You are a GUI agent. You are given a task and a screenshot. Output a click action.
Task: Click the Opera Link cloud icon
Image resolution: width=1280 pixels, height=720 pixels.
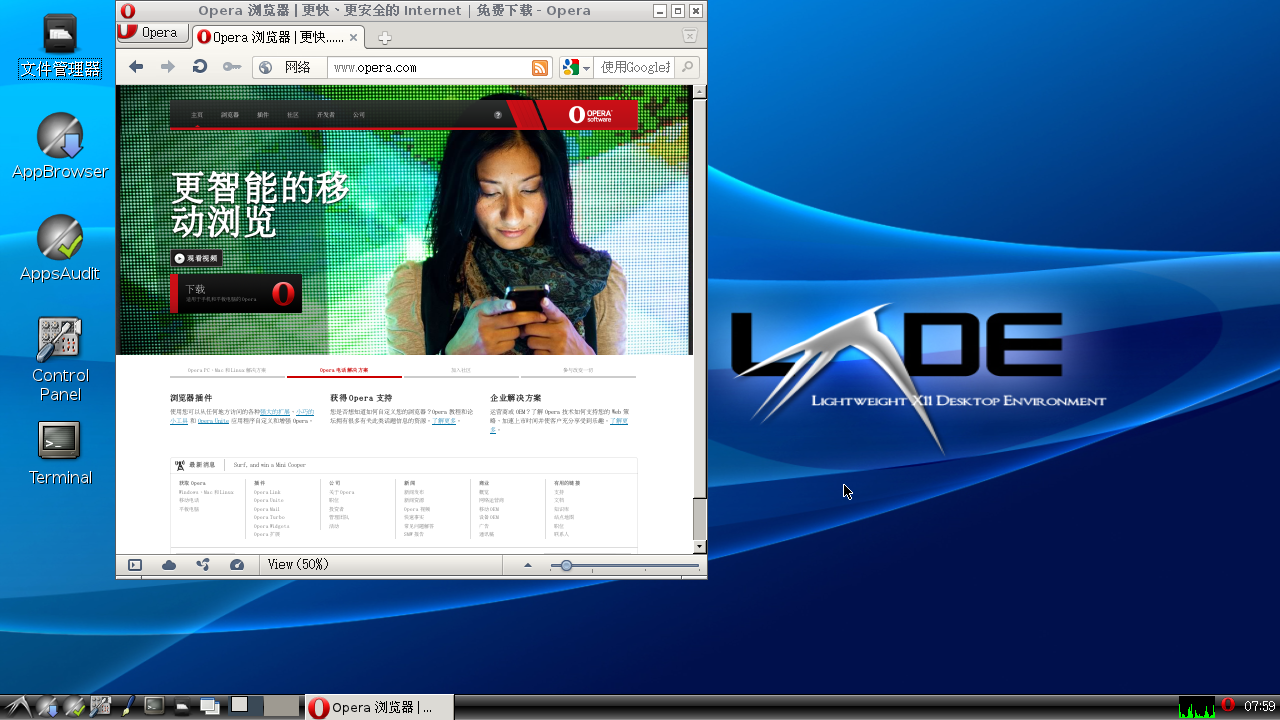pyautogui.click(x=169, y=565)
